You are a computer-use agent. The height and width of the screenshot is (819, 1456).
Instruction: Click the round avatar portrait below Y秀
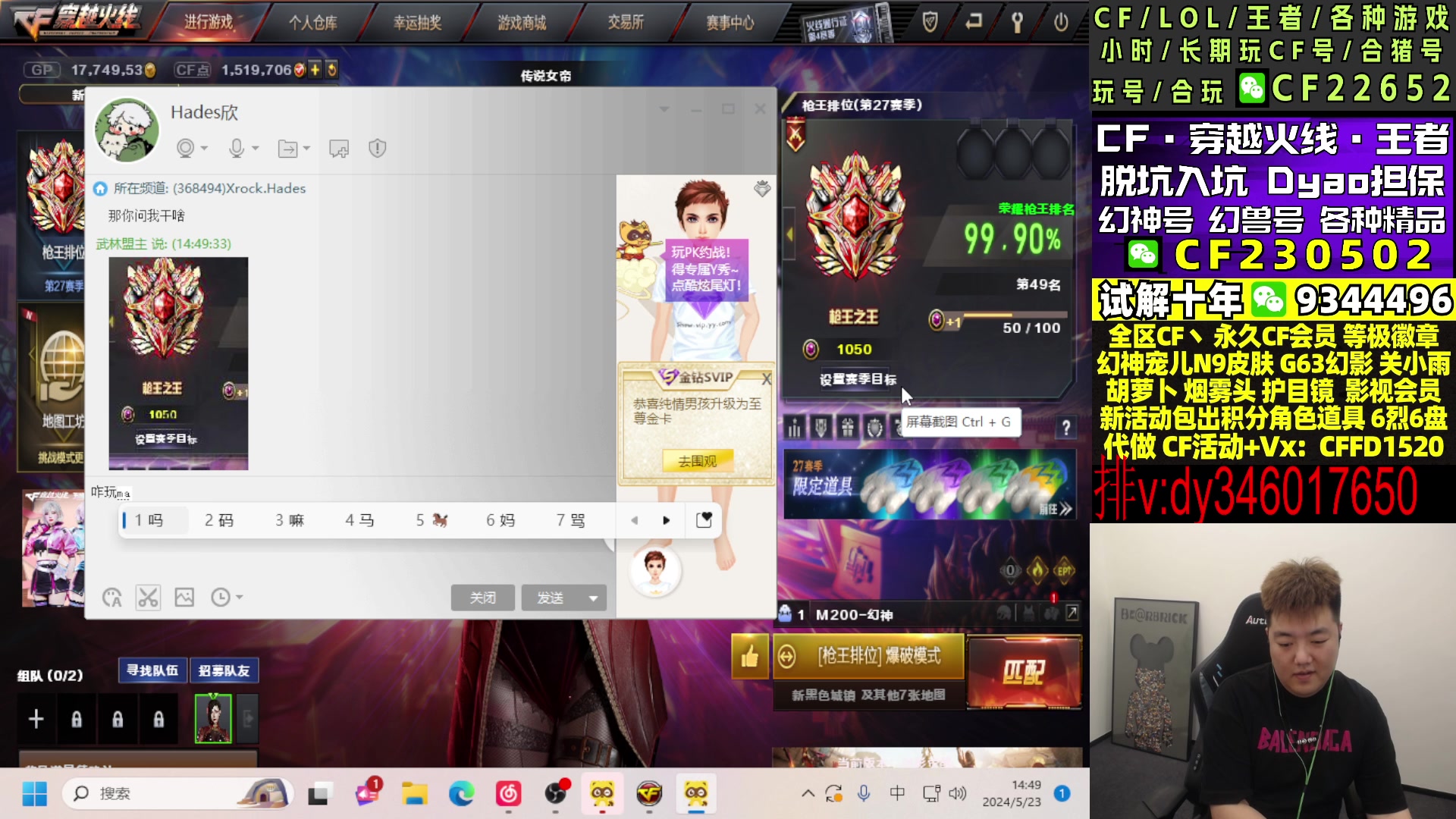pyautogui.click(x=655, y=571)
